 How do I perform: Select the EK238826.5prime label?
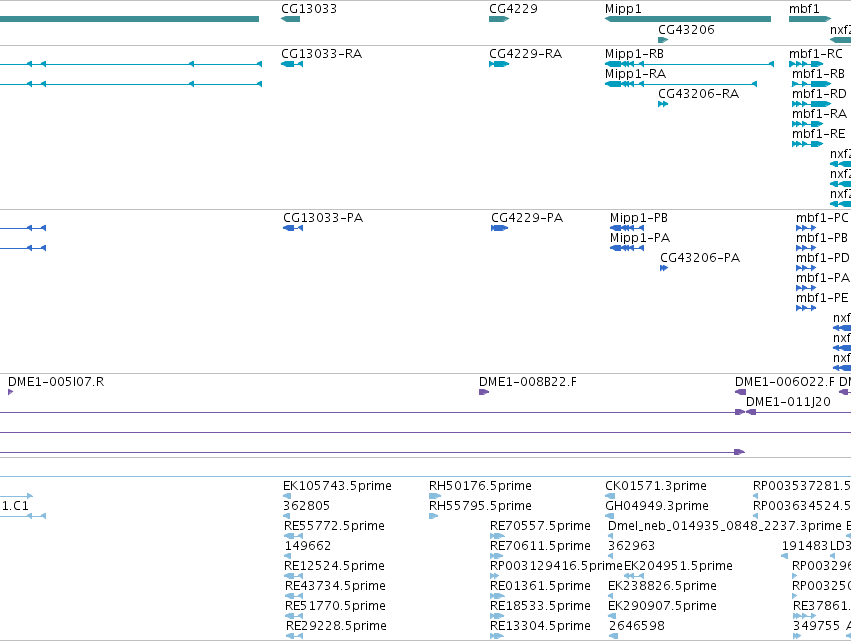point(662,586)
